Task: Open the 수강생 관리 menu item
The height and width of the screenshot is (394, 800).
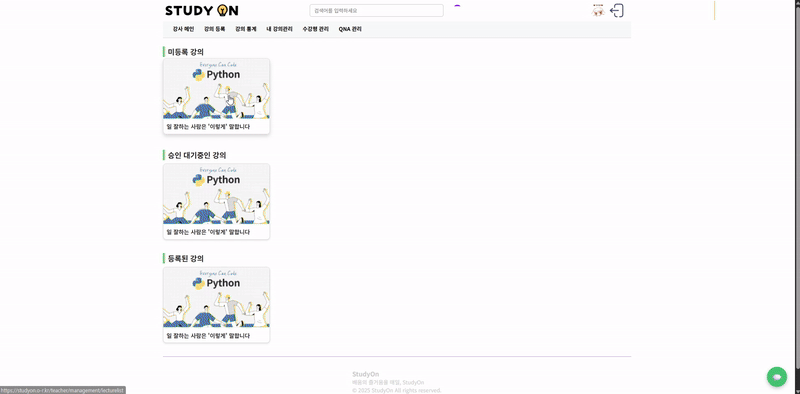Action: point(315,30)
